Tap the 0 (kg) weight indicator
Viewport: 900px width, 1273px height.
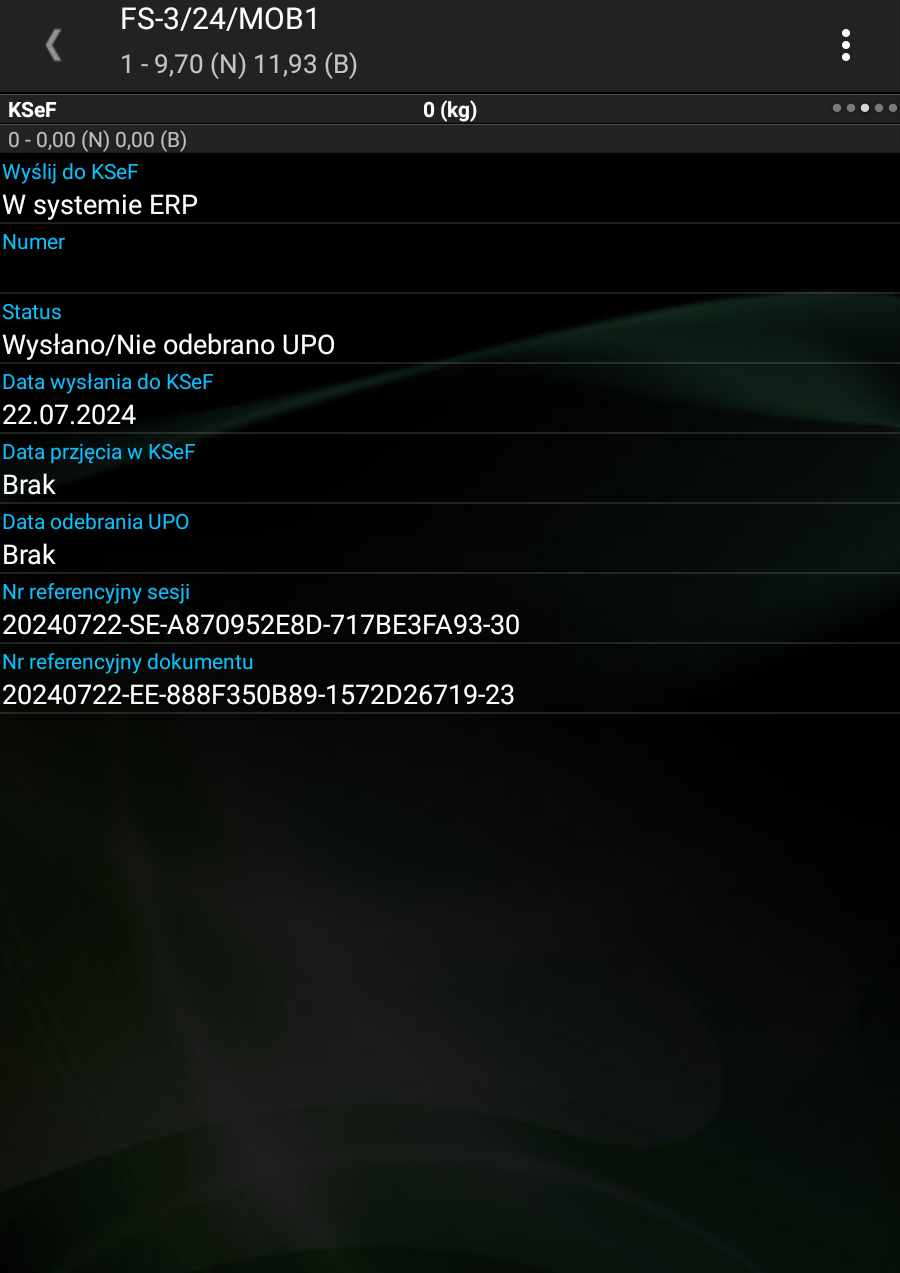click(x=450, y=110)
